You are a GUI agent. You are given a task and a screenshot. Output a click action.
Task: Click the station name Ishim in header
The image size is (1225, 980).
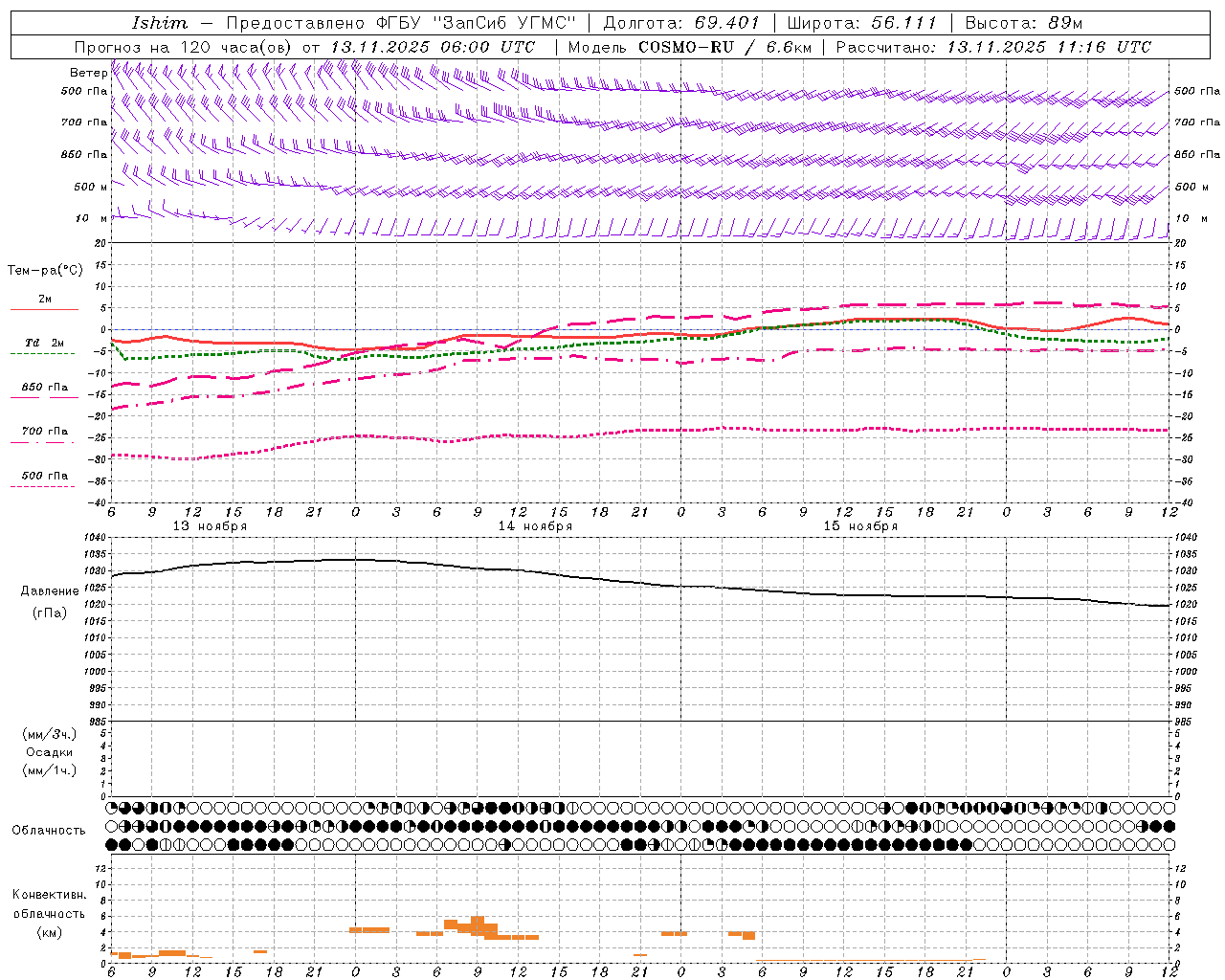coord(160,23)
